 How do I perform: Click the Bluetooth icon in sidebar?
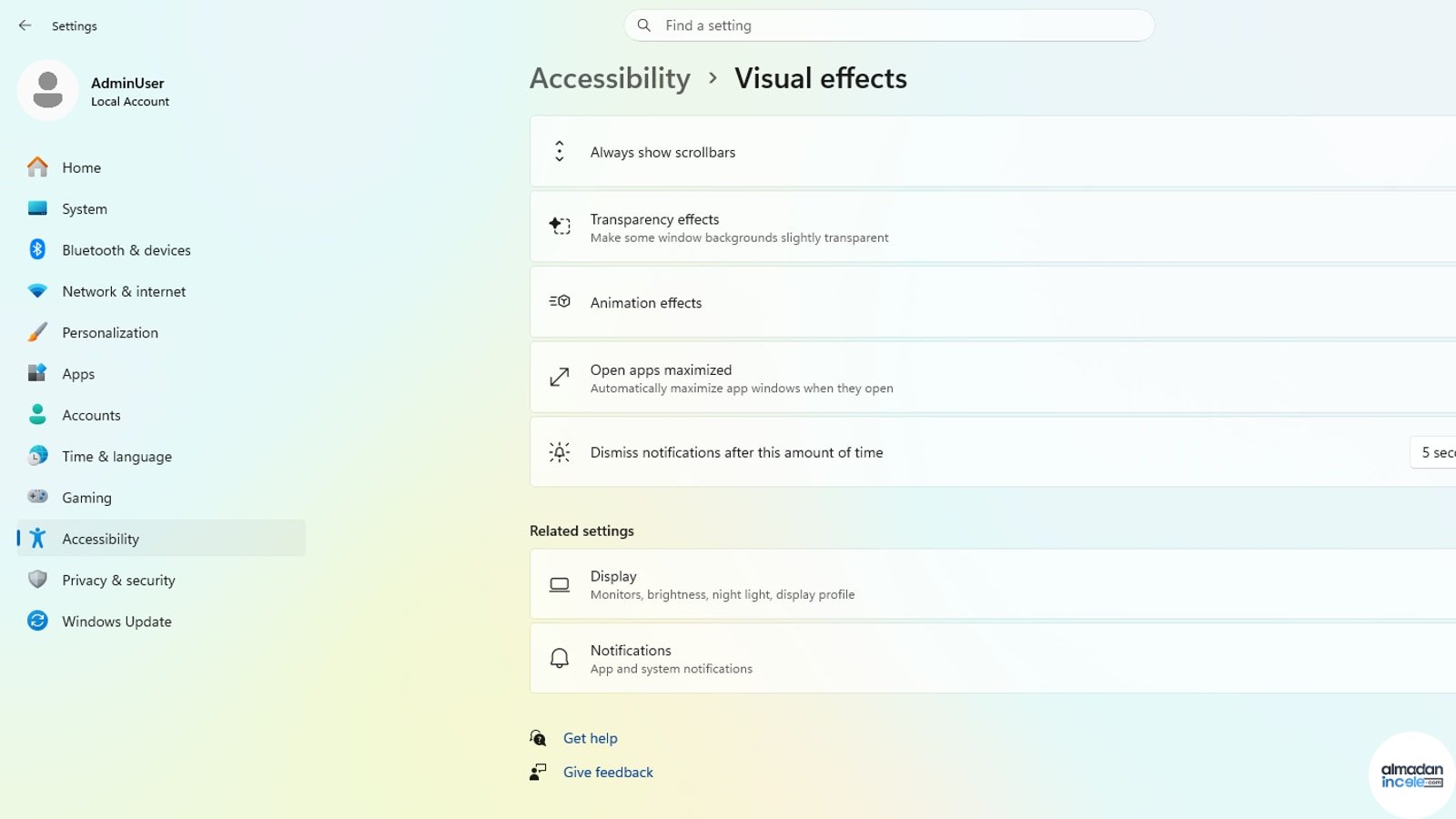click(x=37, y=249)
